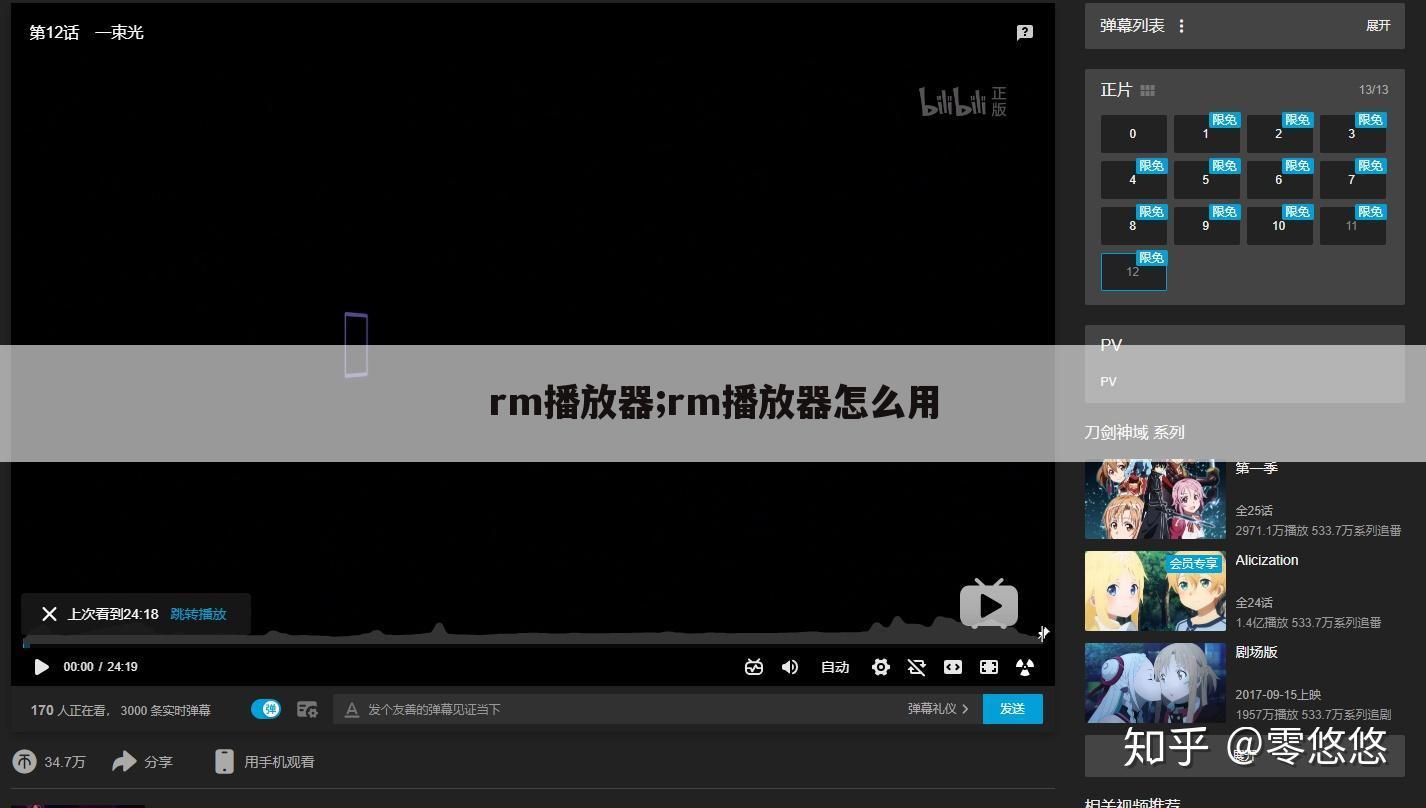Switch episode list grid view icon
This screenshot has width=1426, height=808.
[1147, 90]
